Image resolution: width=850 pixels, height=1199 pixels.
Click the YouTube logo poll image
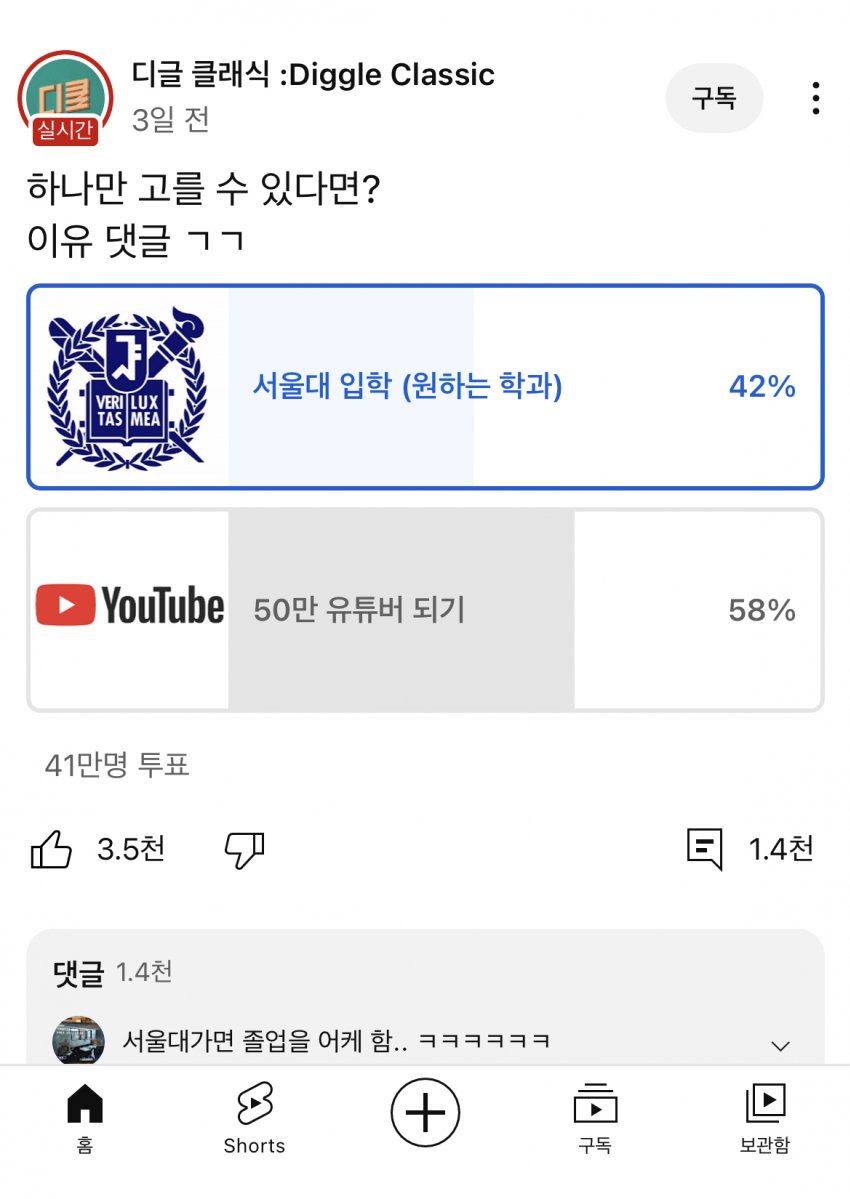[129, 607]
